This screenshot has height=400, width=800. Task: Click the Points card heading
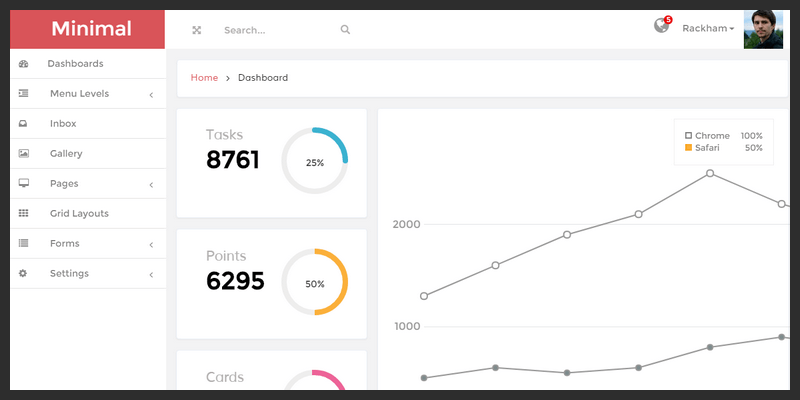tap(226, 256)
